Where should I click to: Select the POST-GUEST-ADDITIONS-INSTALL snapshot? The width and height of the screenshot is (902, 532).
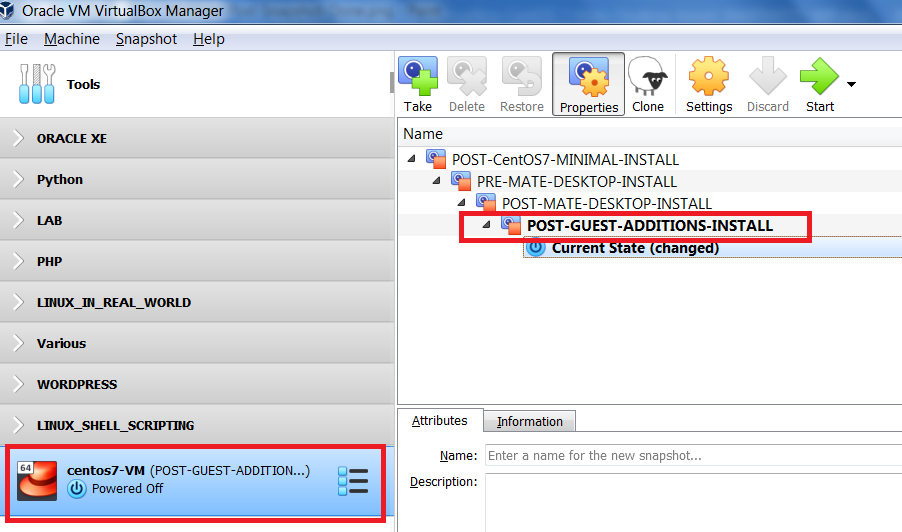tap(649, 226)
